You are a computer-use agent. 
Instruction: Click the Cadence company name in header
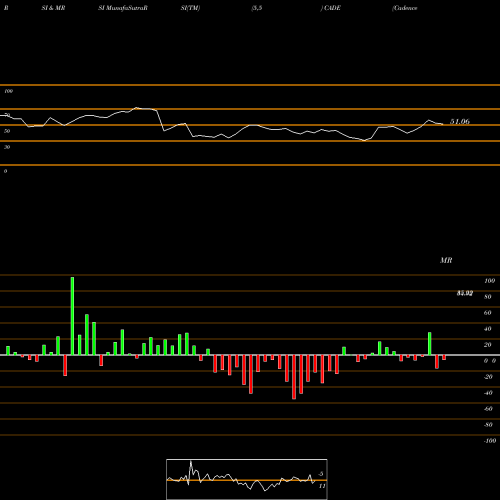[x=405, y=8]
